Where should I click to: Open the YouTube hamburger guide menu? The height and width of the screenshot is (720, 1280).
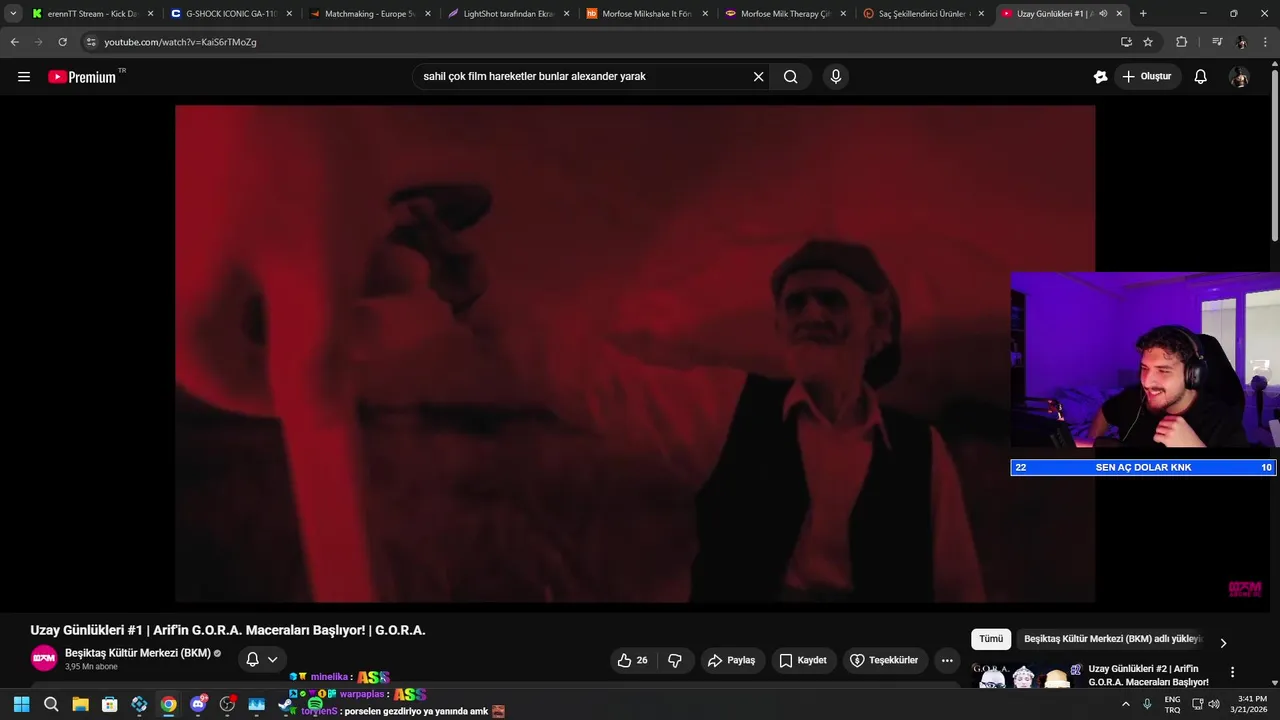(24, 77)
